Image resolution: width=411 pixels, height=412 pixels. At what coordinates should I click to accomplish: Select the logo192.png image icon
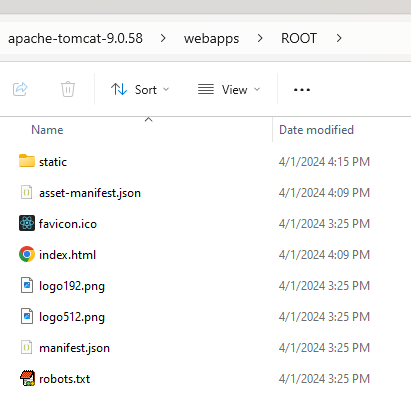[27, 285]
